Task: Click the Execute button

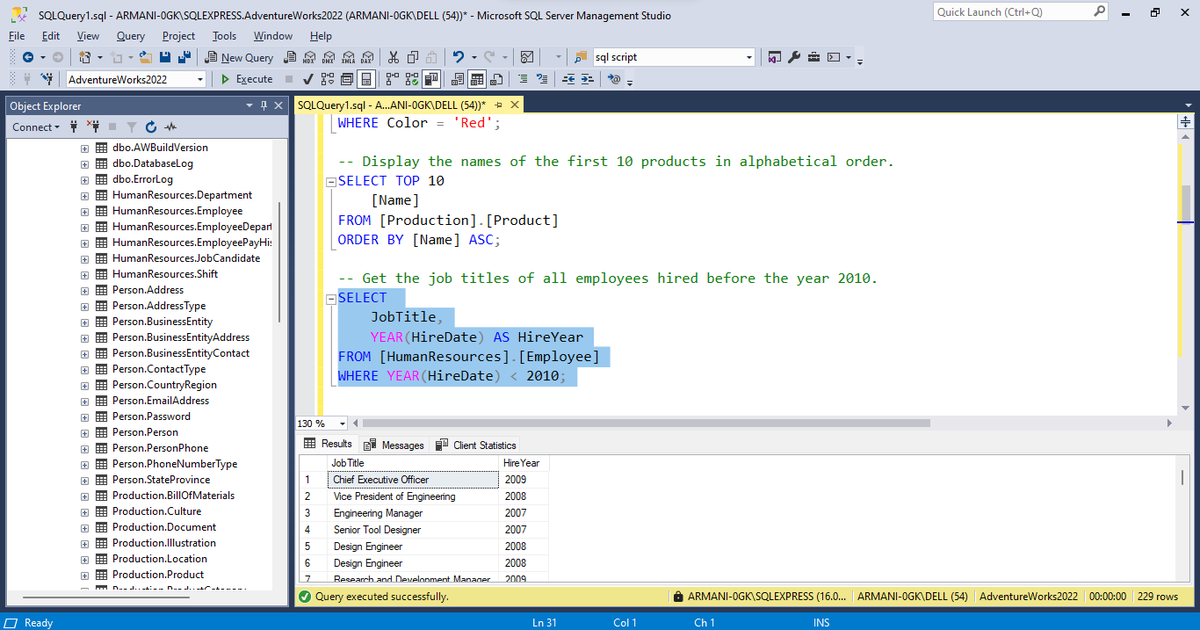Action: coord(247,79)
